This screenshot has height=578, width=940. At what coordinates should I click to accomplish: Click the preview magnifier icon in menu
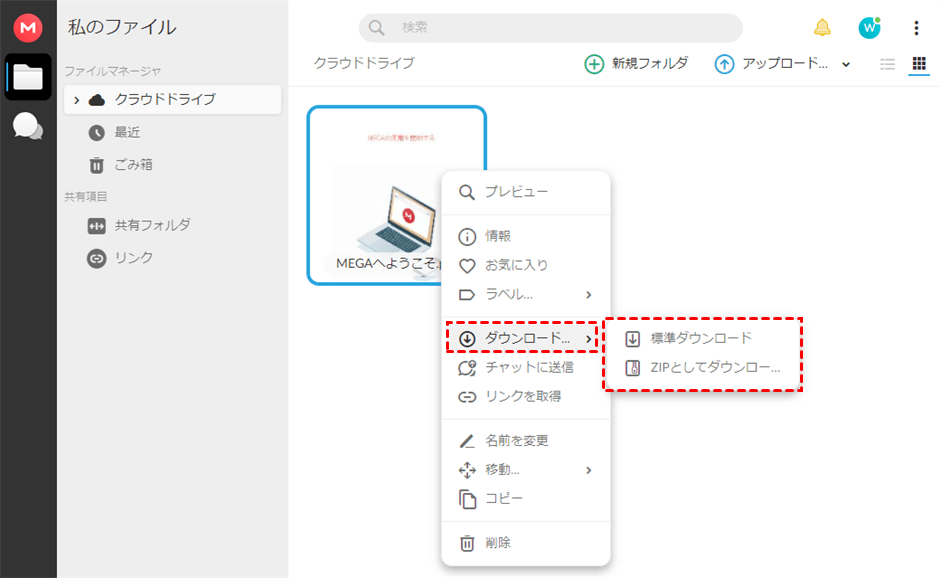point(466,192)
